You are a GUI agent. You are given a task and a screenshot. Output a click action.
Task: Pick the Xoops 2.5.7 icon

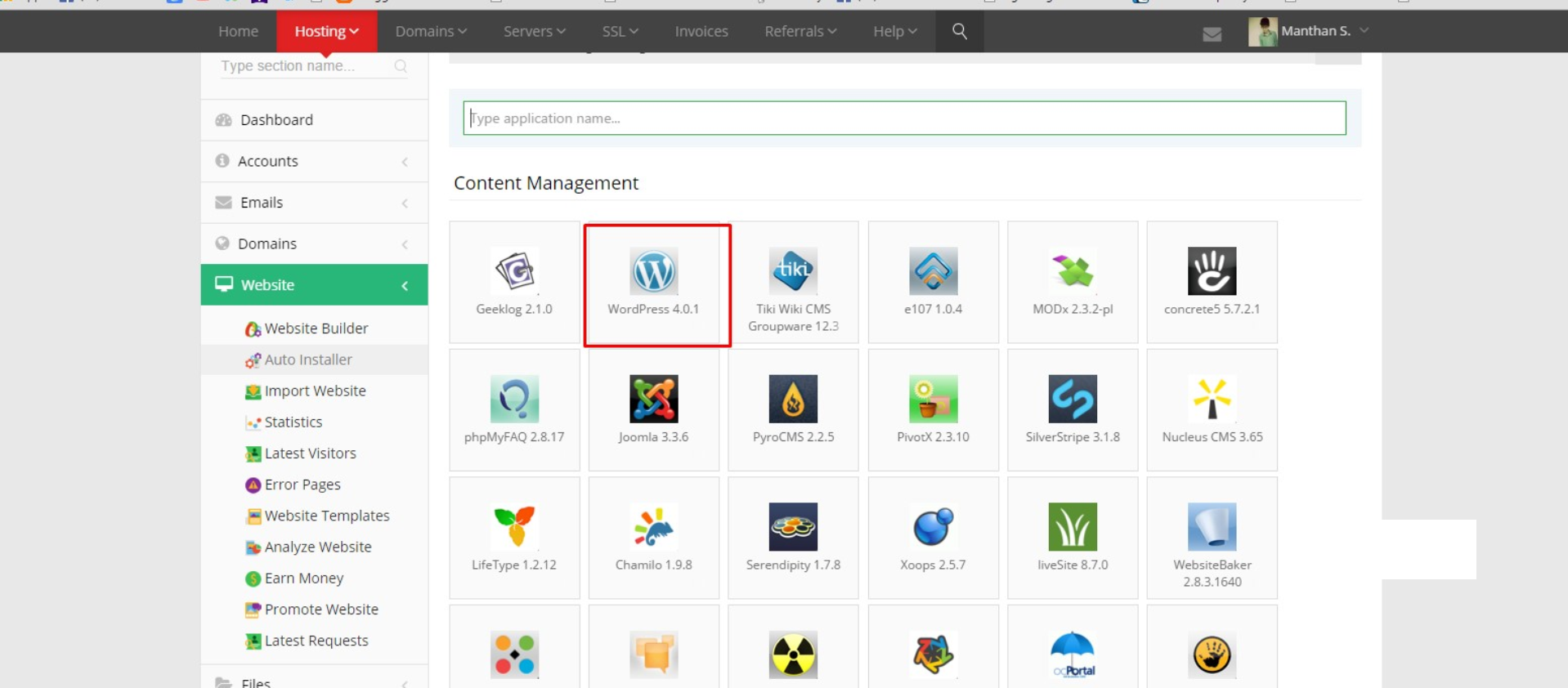[x=933, y=527]
